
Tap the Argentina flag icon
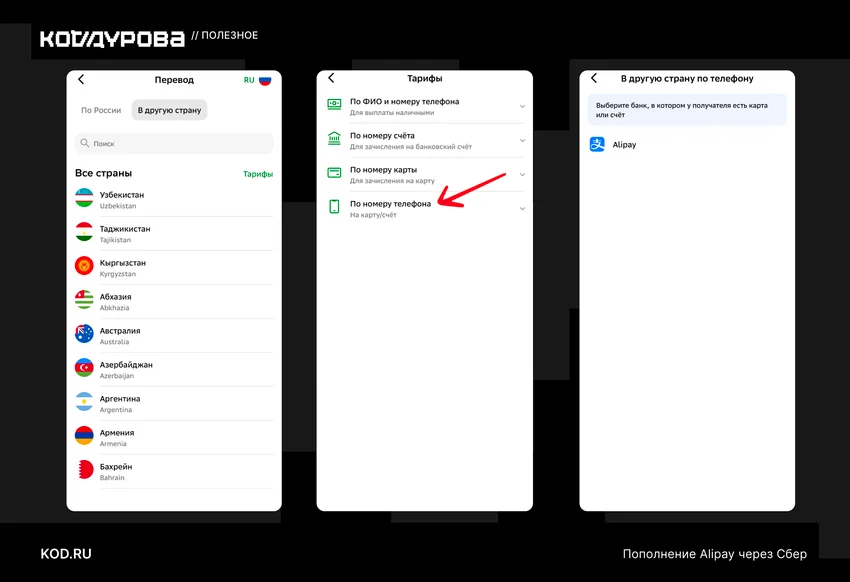(x=84, y=402)
